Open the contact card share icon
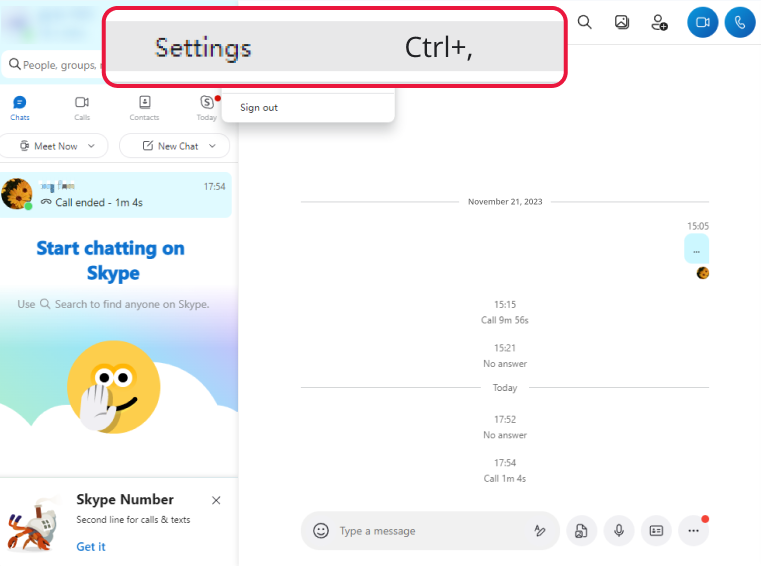 point(656,531)
